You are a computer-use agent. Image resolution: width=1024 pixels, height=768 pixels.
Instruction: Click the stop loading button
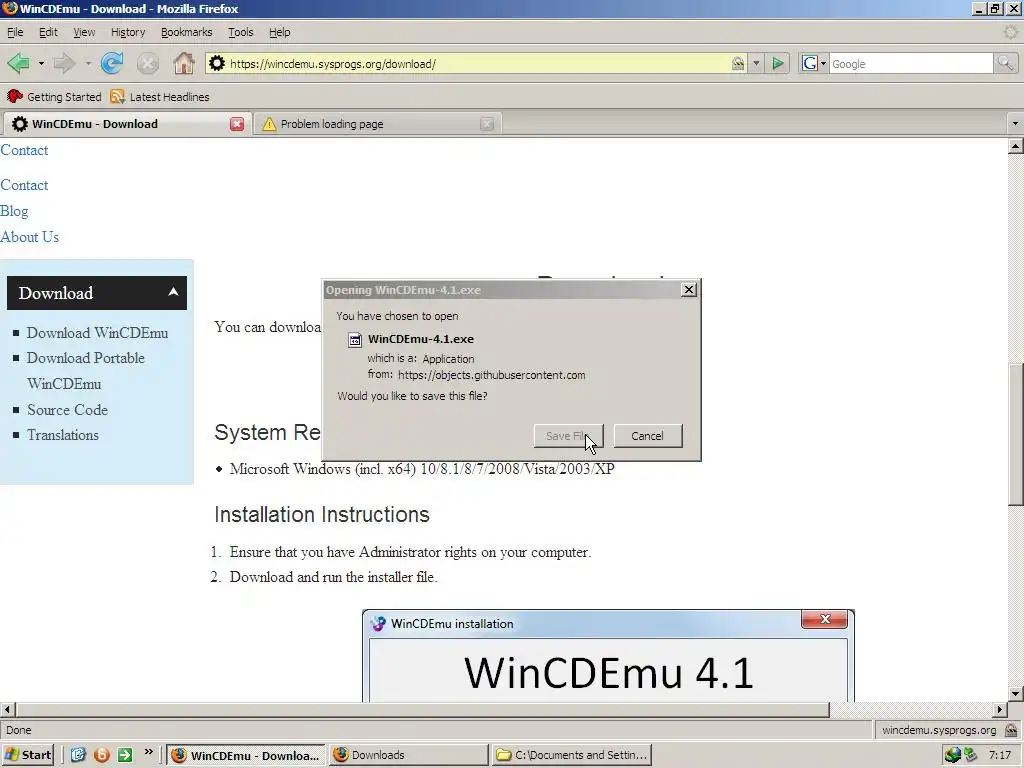(148, 63)
